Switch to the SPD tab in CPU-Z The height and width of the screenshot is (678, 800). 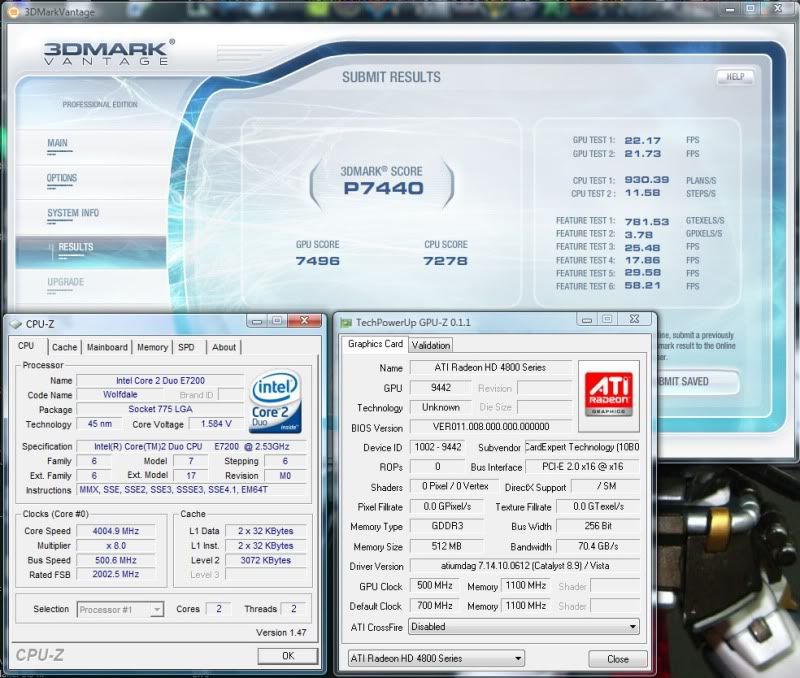[186, 347]
